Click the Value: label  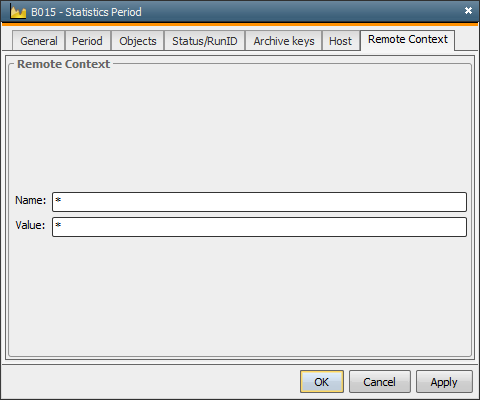click(x=30, y=225)
